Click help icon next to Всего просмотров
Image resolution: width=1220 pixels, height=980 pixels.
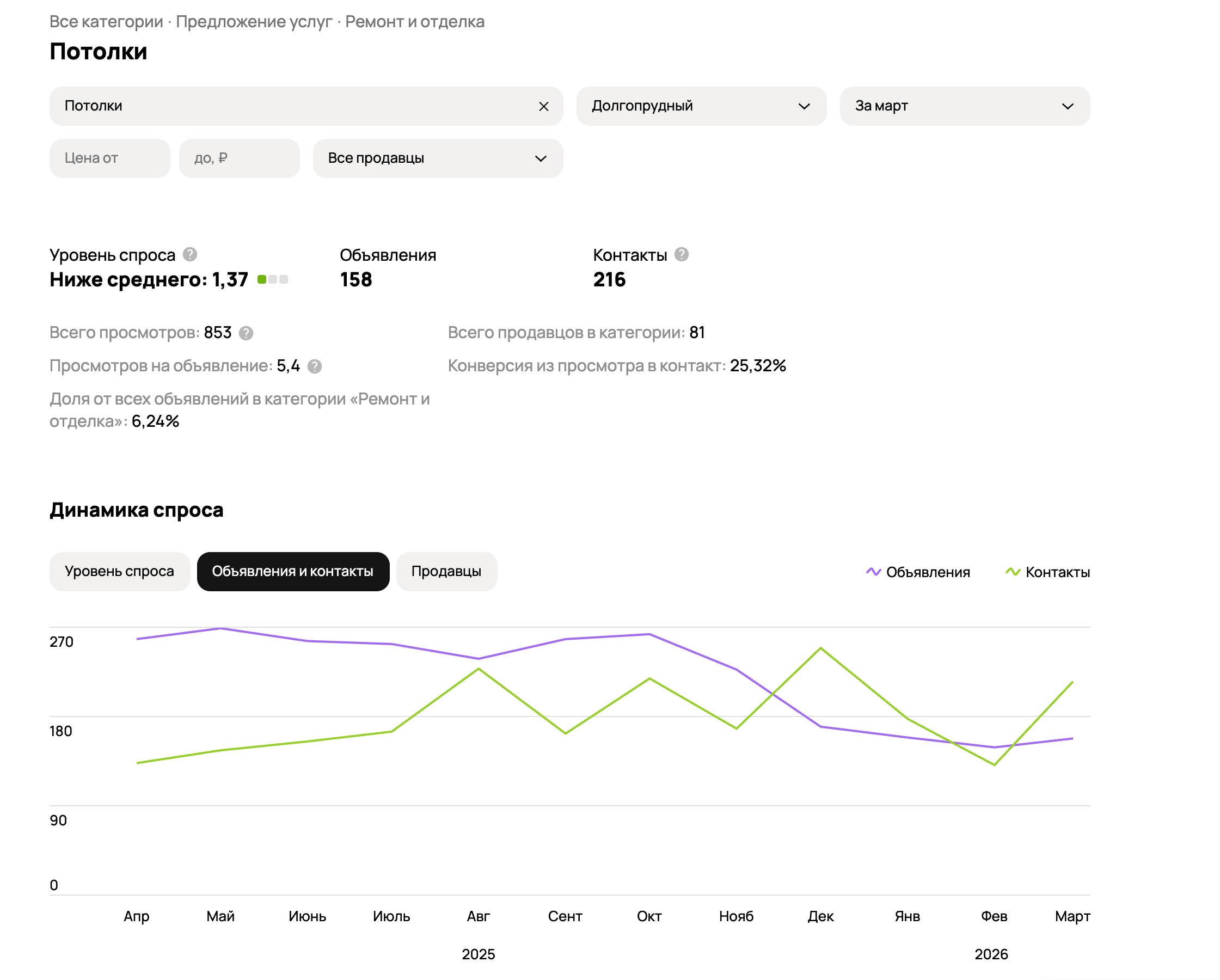[x=246, y=333]
